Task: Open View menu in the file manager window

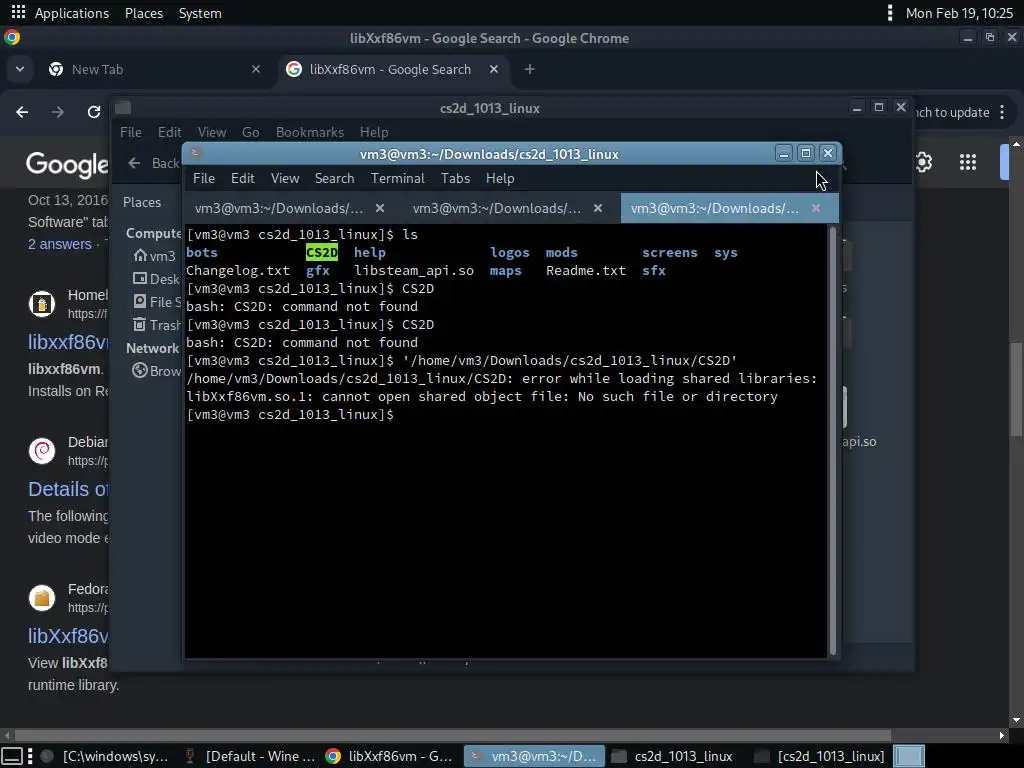Action: [212, 133]
